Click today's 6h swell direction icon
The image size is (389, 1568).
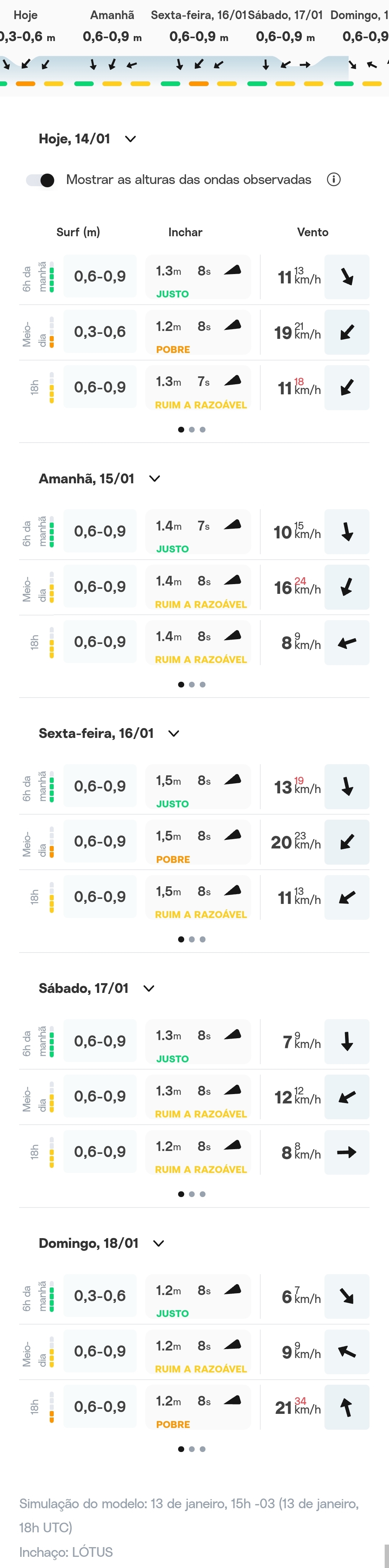(x=232, y=270)
